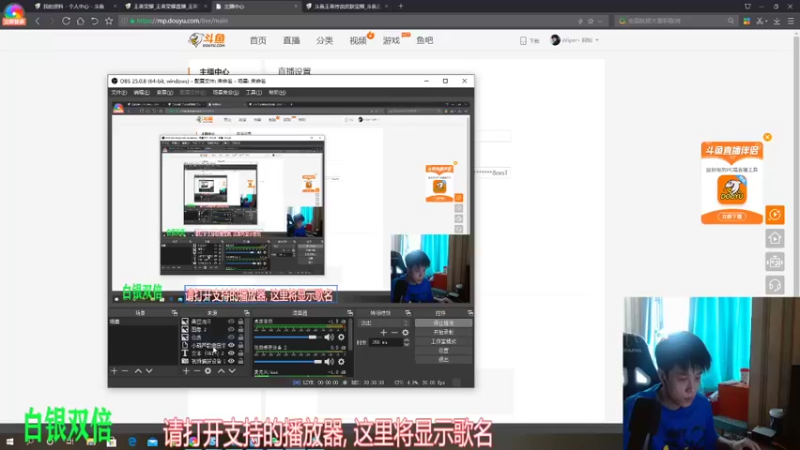This screenshot has width=800, height=450.
Task: Toggle lock on 文本 (GDI+) 2 source
Action: (240, 353)
